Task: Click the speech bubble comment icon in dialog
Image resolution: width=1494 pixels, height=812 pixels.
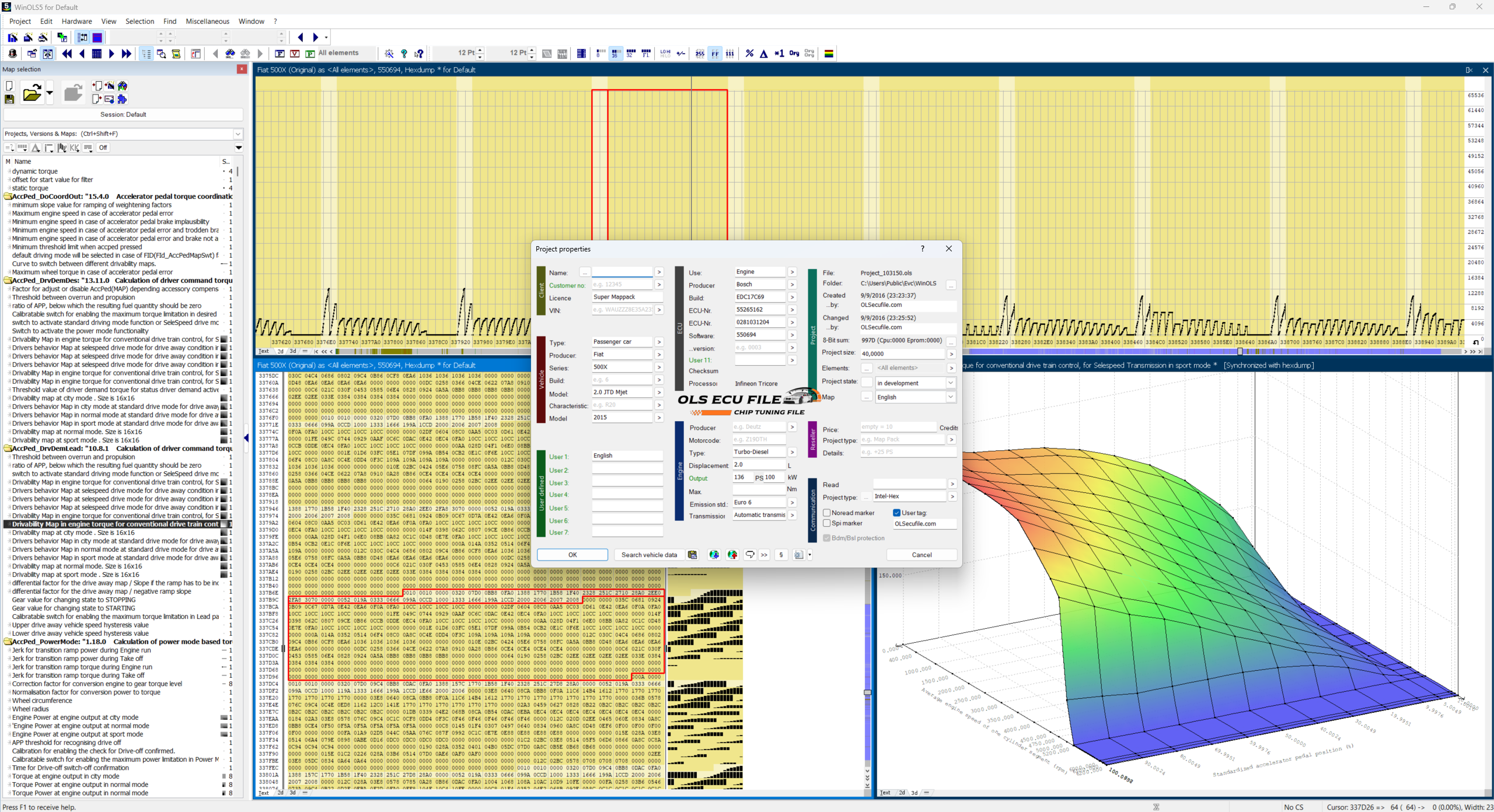Action: (x=750, y=555)
